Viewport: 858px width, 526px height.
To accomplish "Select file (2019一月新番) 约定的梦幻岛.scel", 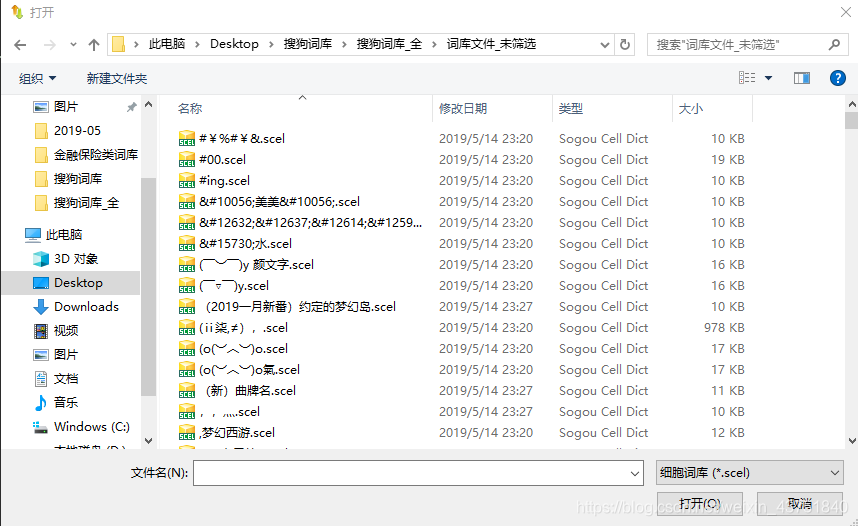I will (300, 307).
